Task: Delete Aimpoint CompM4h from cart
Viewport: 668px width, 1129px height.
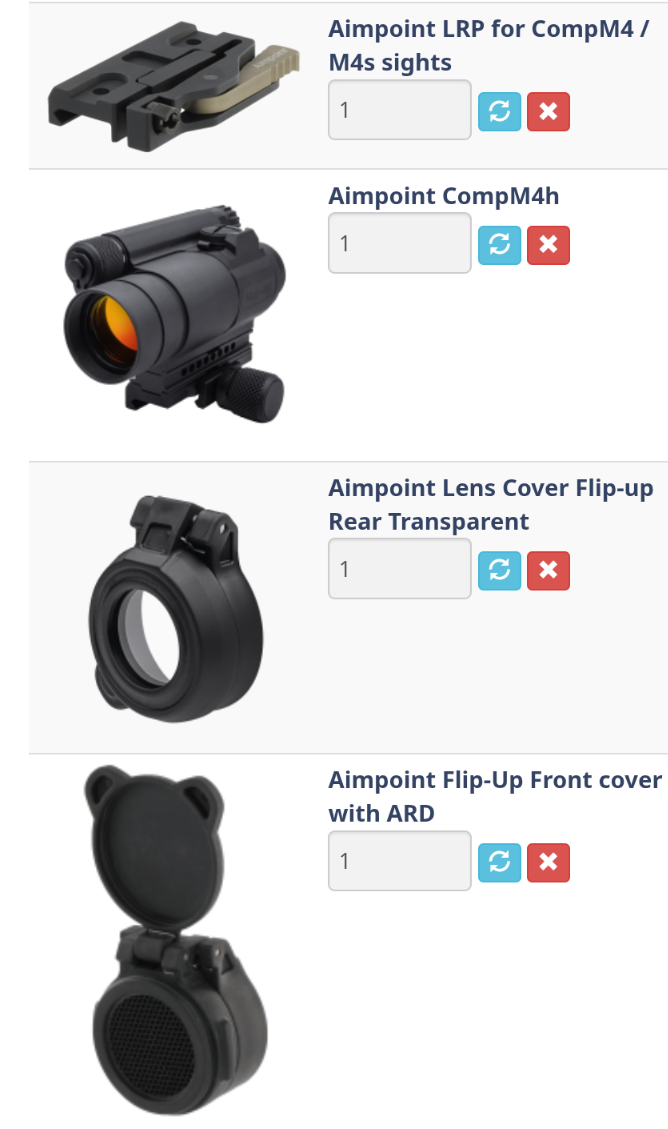Action: click(x=548, y=245)
